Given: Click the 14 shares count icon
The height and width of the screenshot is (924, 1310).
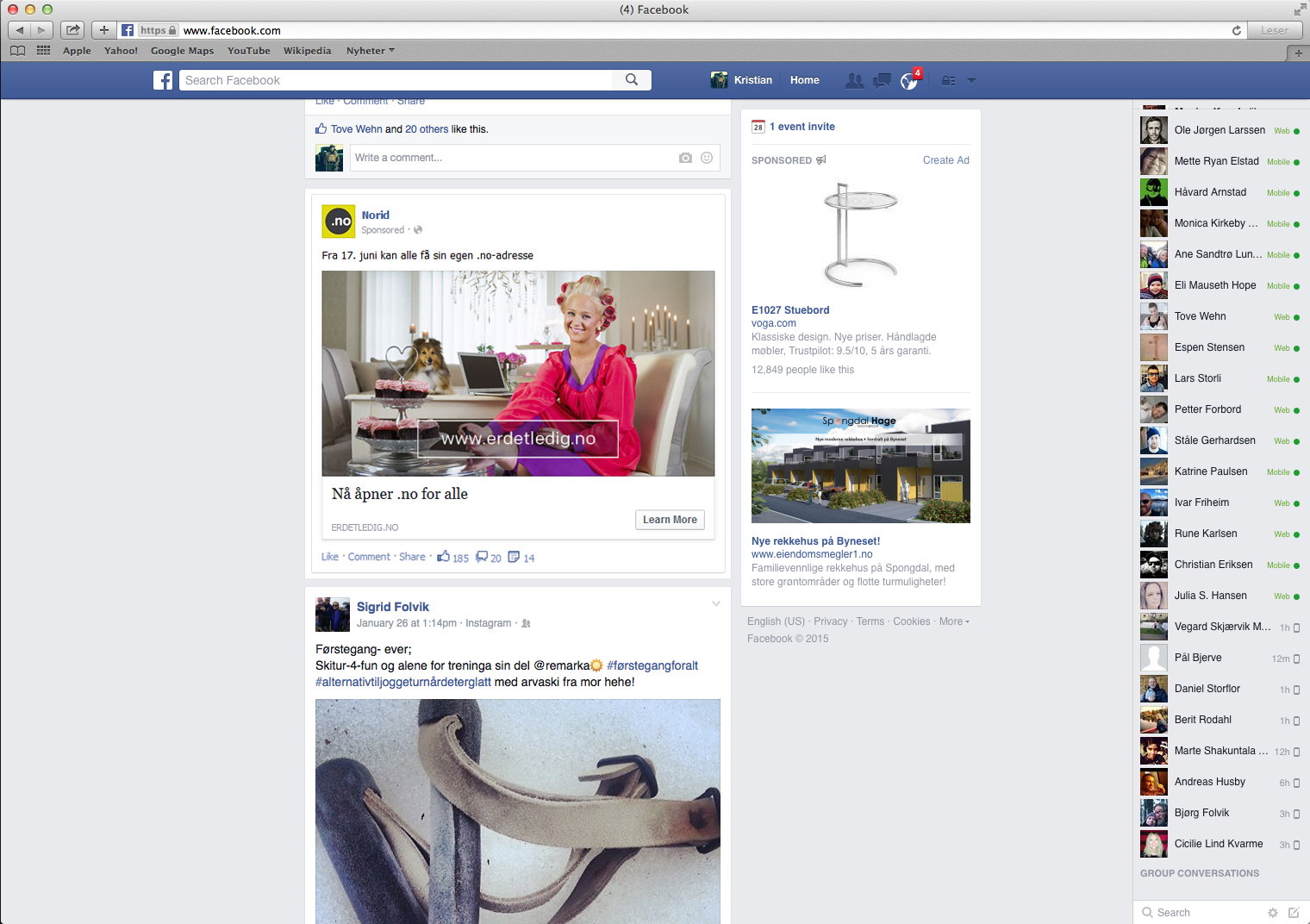Looking at the screenshot, I should (x=514, y=557).
